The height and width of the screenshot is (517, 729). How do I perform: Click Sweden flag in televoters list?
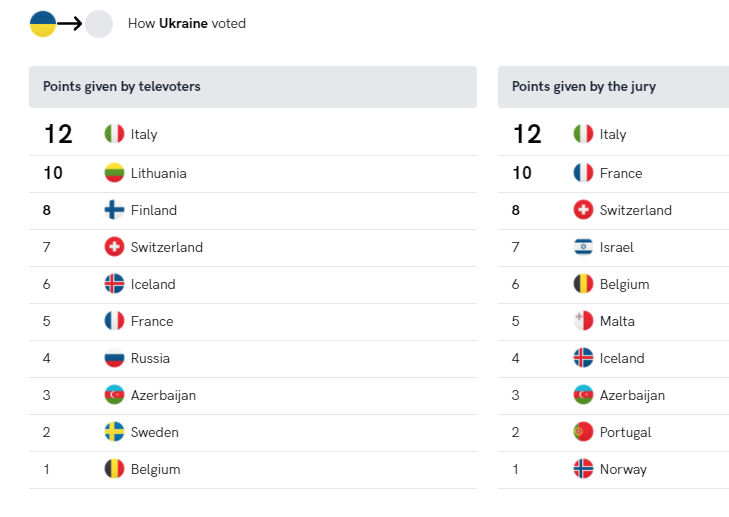(x=114, y=432)
